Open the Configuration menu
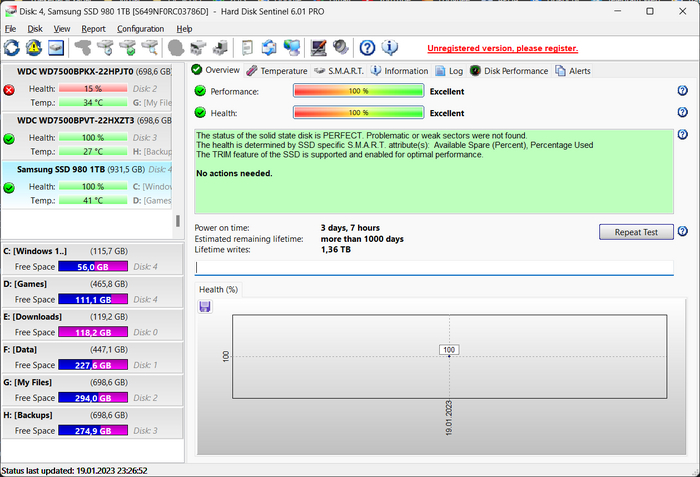Image resolution: width=700 pixels, height=477 pixels. 141,29
